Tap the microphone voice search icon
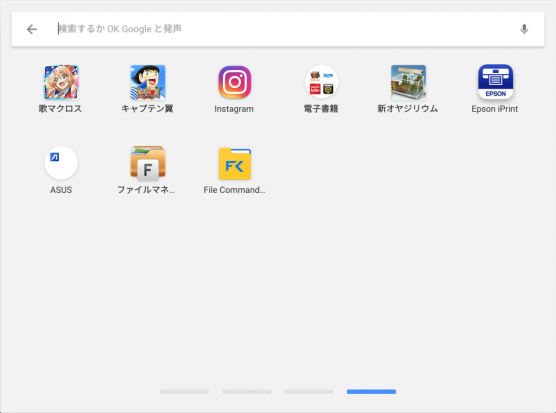Viewport: 556px width, 413px height. point(524,29)
